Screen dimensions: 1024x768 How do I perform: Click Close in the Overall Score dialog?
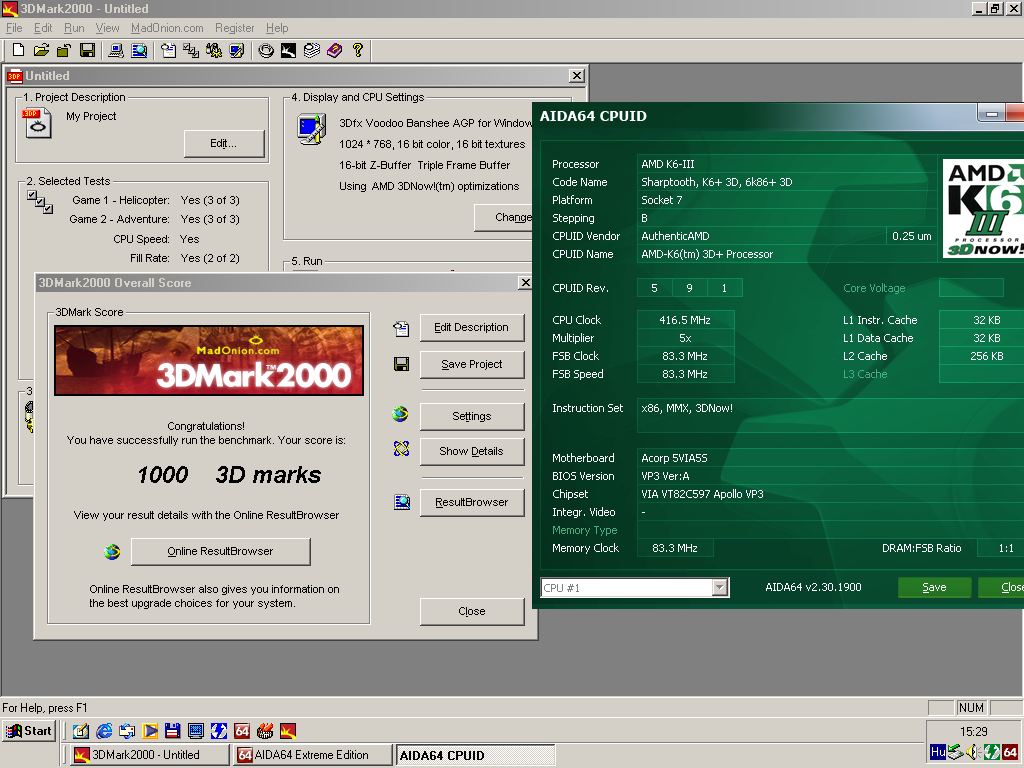pyautogui.click(x=472, y=611)
